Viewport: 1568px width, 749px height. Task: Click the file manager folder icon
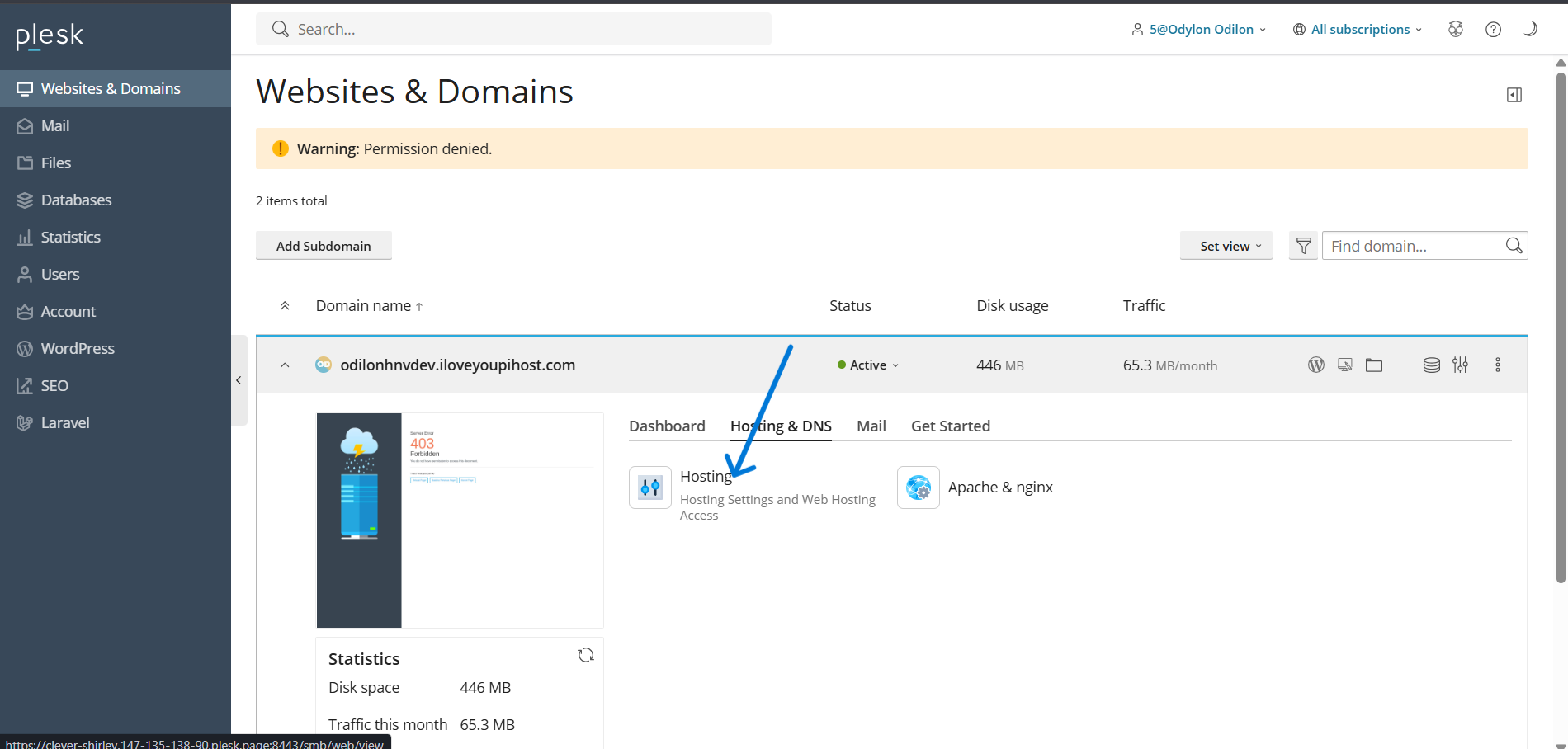click(1373, 365)
